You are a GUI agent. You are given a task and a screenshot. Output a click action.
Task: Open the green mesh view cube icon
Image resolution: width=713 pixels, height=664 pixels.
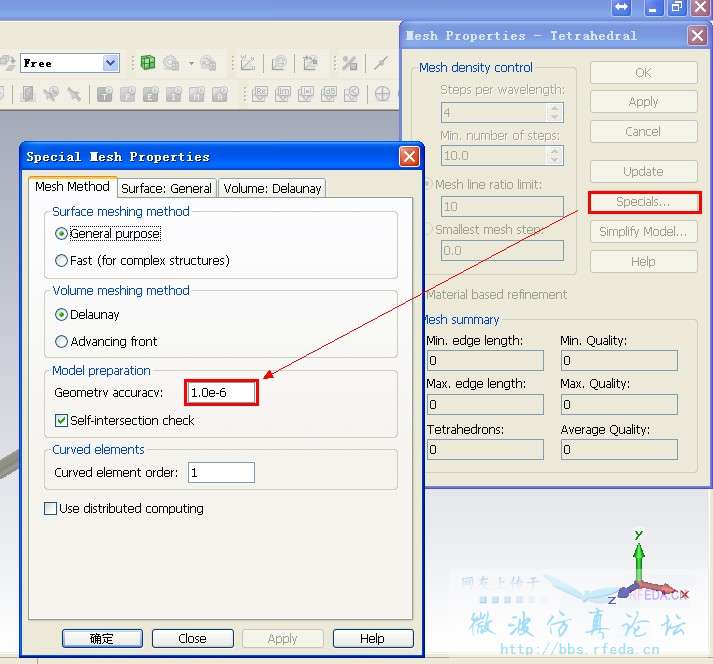(148, 63)
